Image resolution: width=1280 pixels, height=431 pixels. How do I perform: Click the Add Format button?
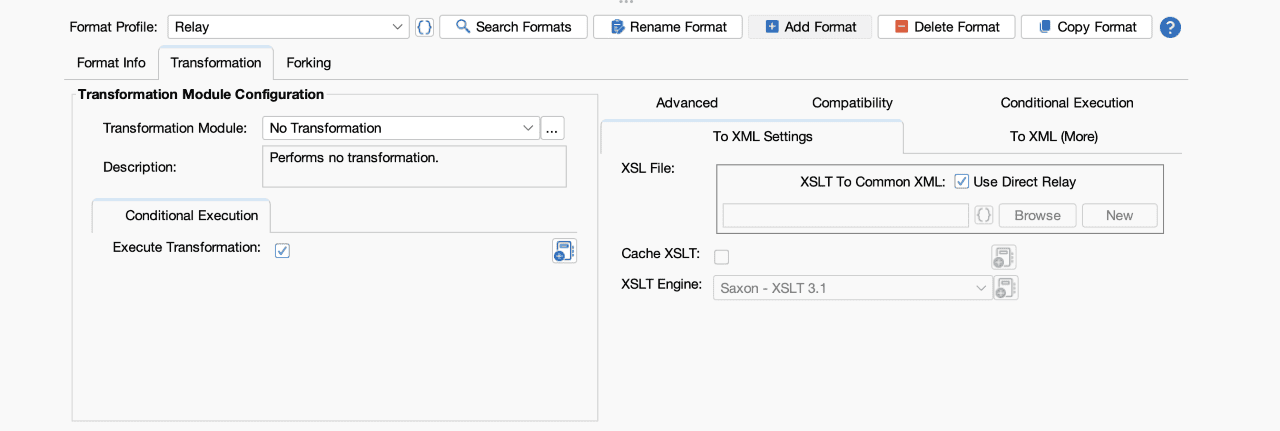coord(810,27)
